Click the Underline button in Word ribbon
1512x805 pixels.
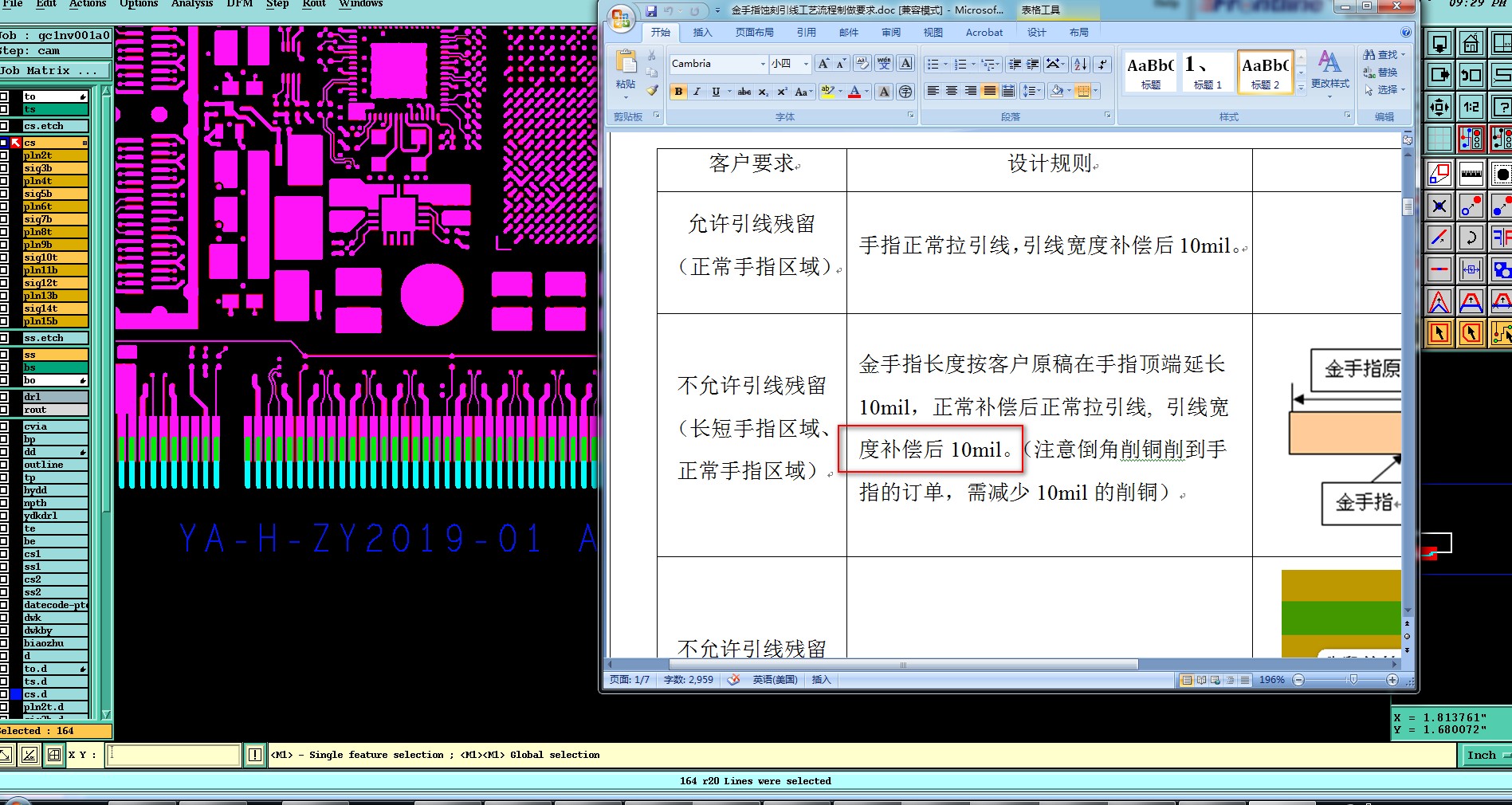[716, 92]
